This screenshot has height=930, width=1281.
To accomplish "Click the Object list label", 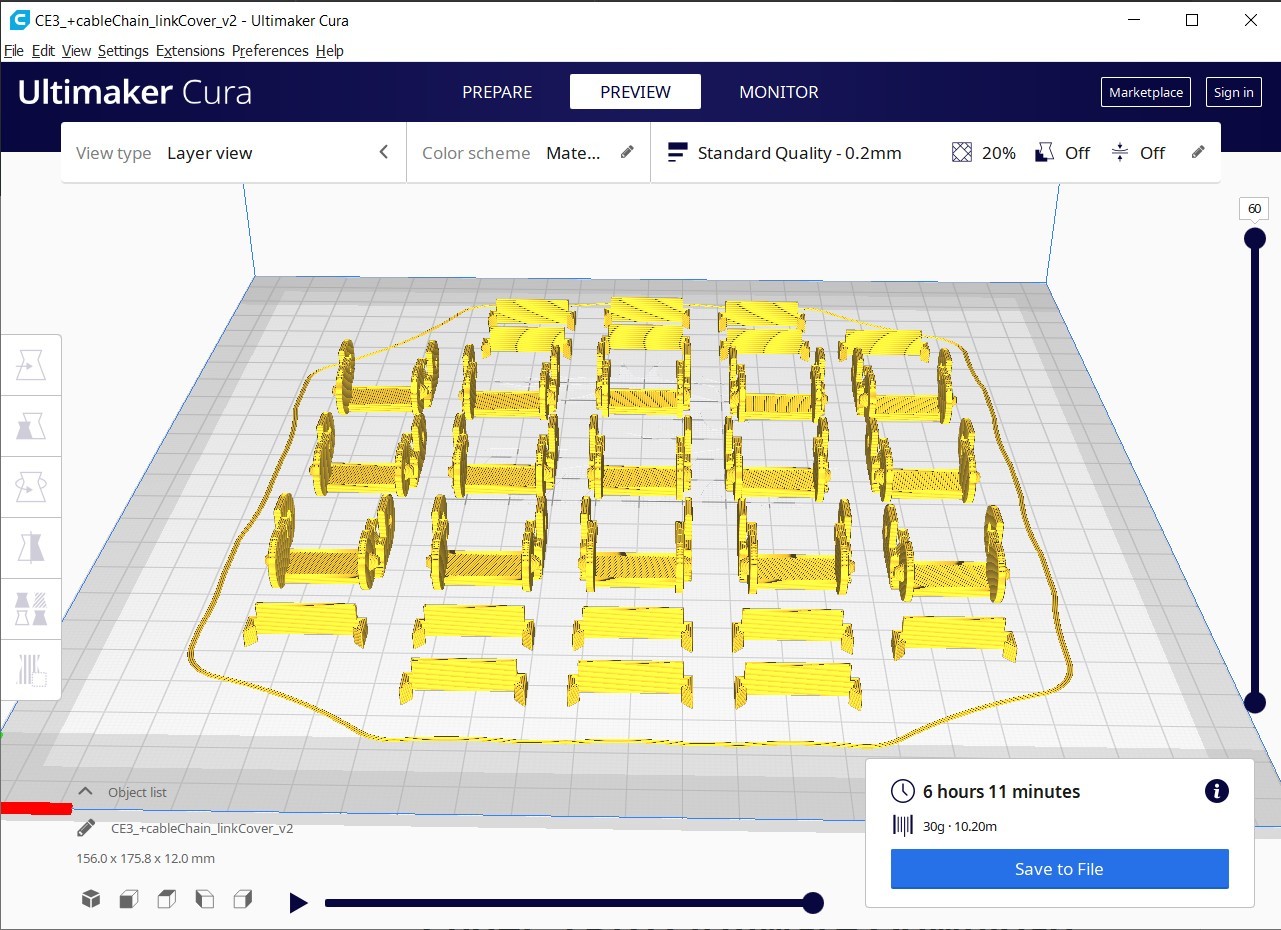I will 137,792.
